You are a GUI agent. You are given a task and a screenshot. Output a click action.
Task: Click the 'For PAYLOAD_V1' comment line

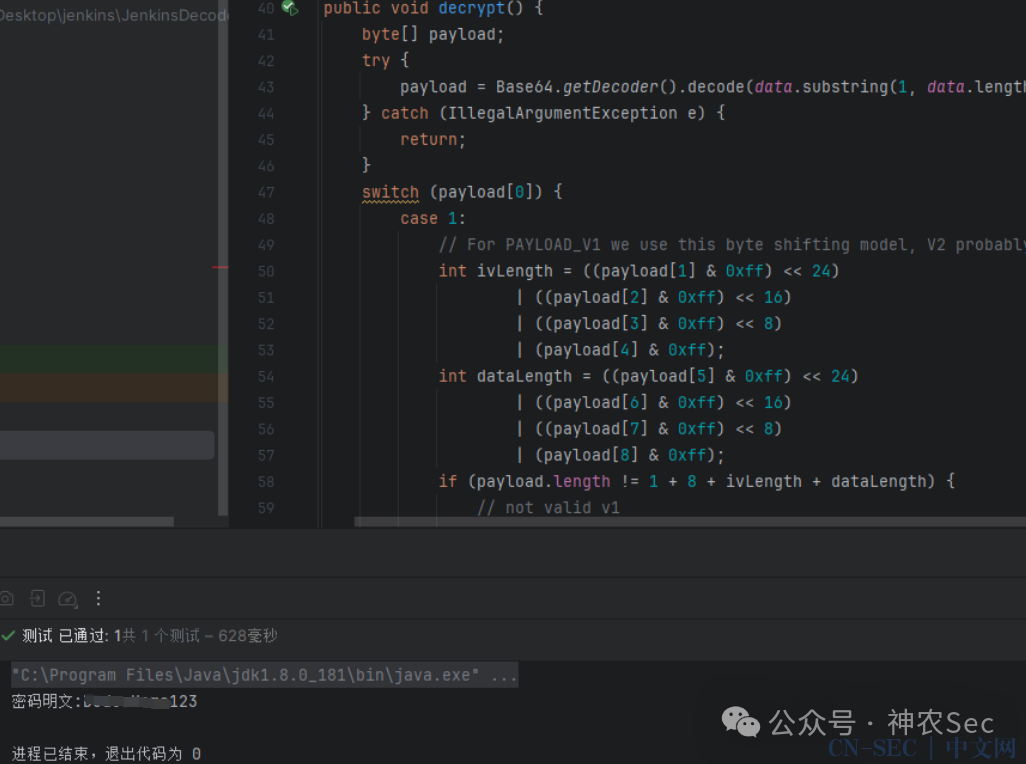coord(732,245)
